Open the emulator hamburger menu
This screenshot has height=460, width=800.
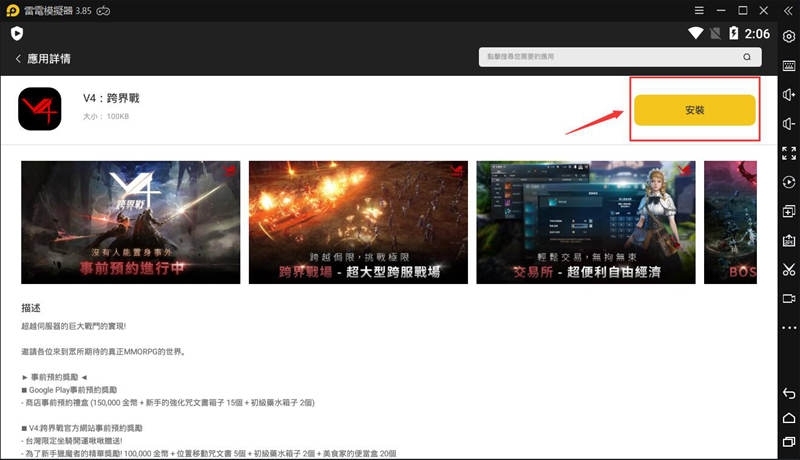pos(699,10)
